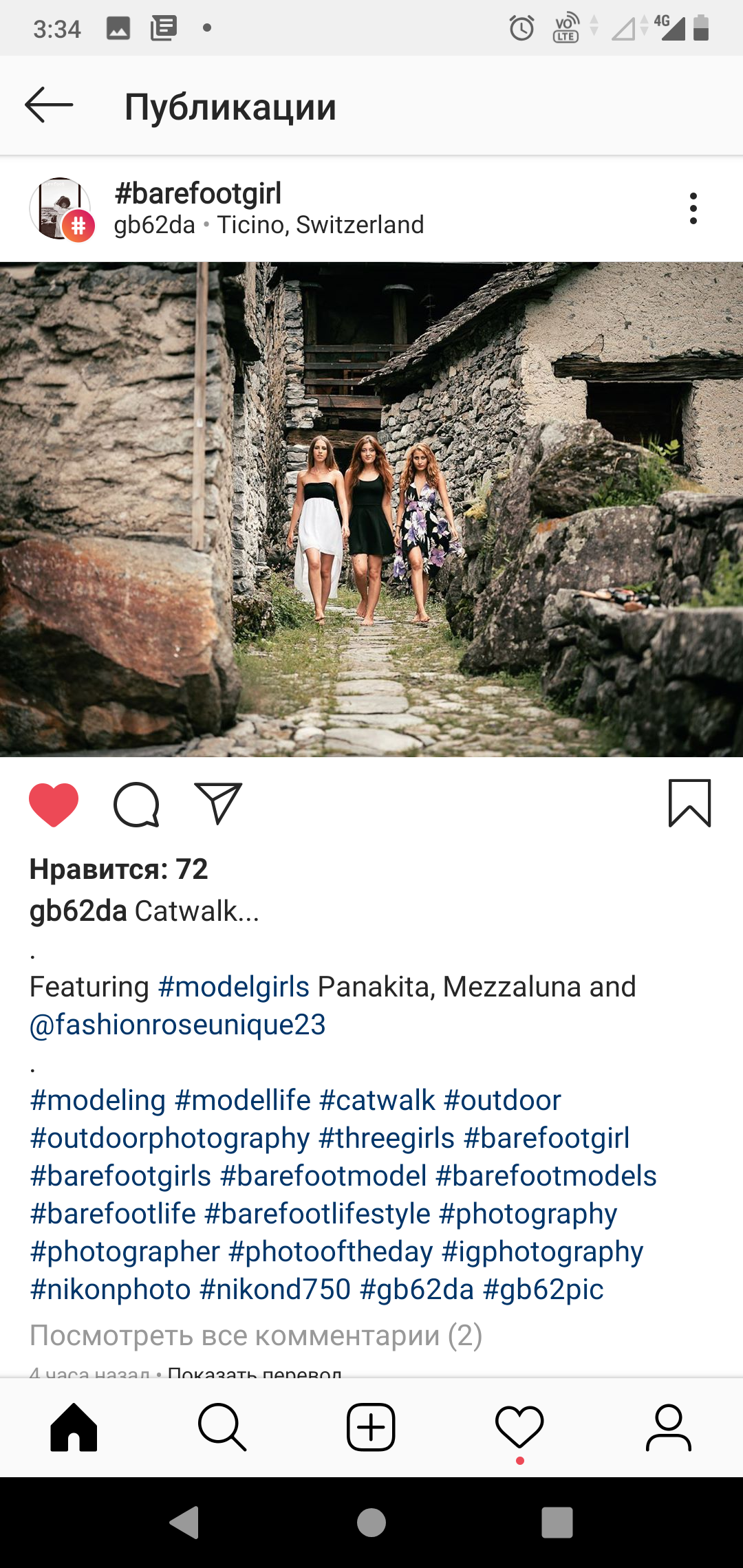Create new post with plus icon

click(371, 1428)
